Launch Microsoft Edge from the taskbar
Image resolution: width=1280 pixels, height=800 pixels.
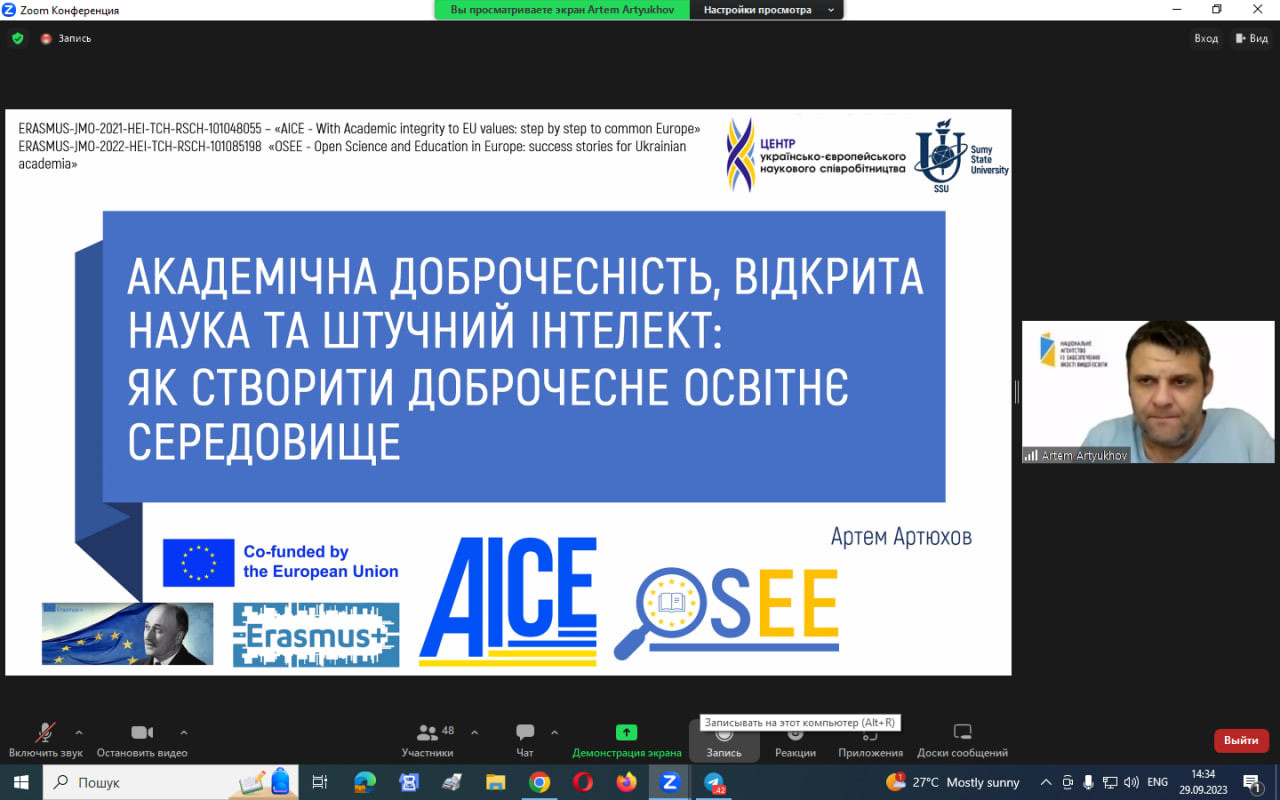365,782
